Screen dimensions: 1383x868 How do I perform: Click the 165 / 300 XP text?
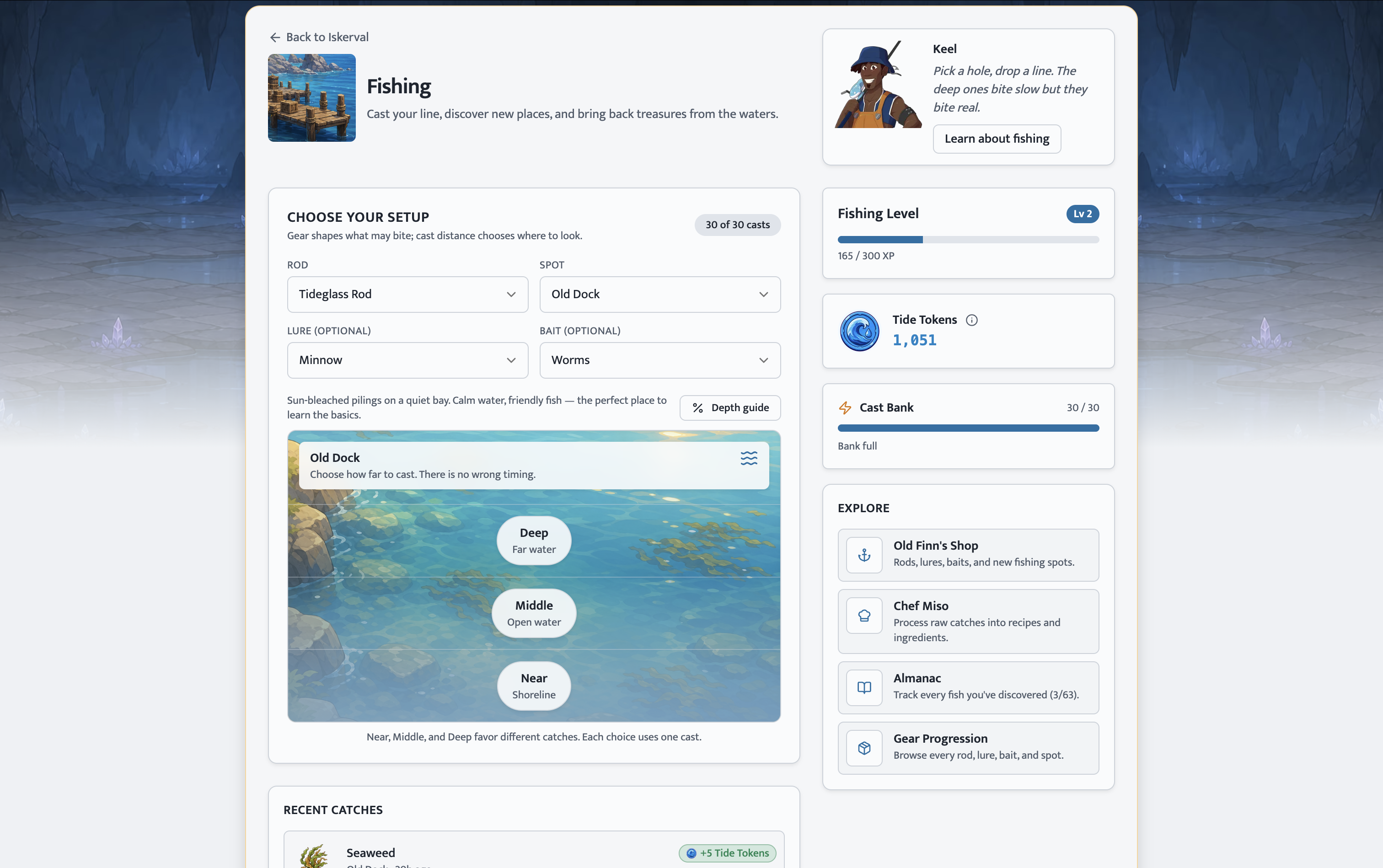pyautogui.click(x=866, y=256)
